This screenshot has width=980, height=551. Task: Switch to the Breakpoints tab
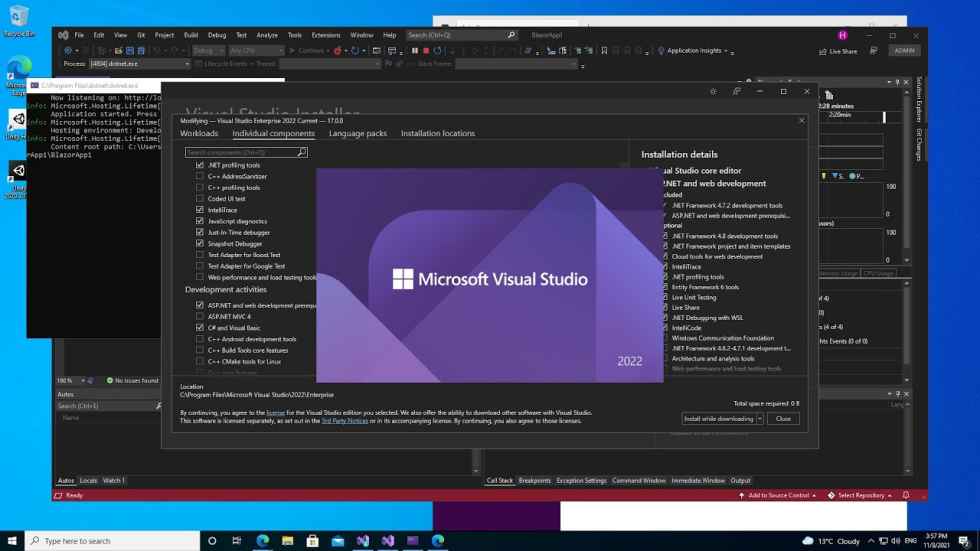[534, 480]
